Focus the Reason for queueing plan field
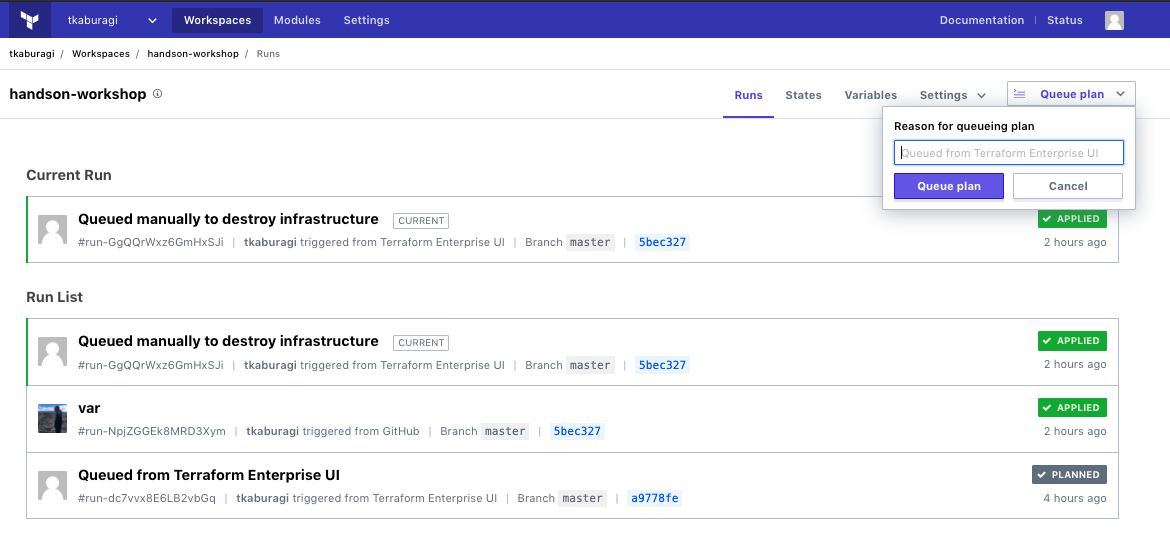Screen dimensions: 1170x555 pyautogui.click(x=1008, y=153)
